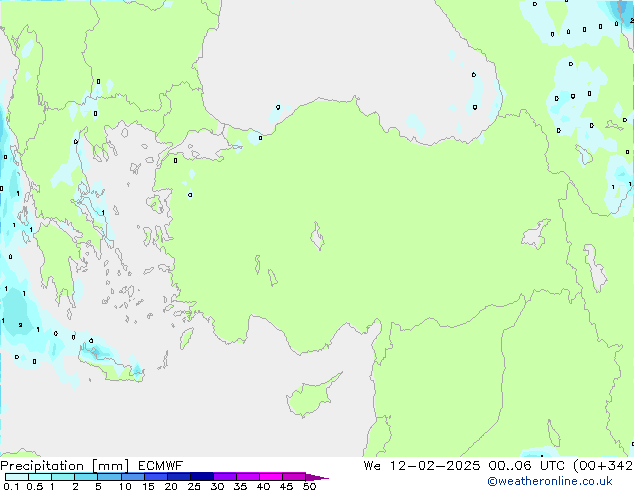Select the legend swatch between 5 and 10
The image size is (634, 490).
pyautogui.click(x=111, y=477)
